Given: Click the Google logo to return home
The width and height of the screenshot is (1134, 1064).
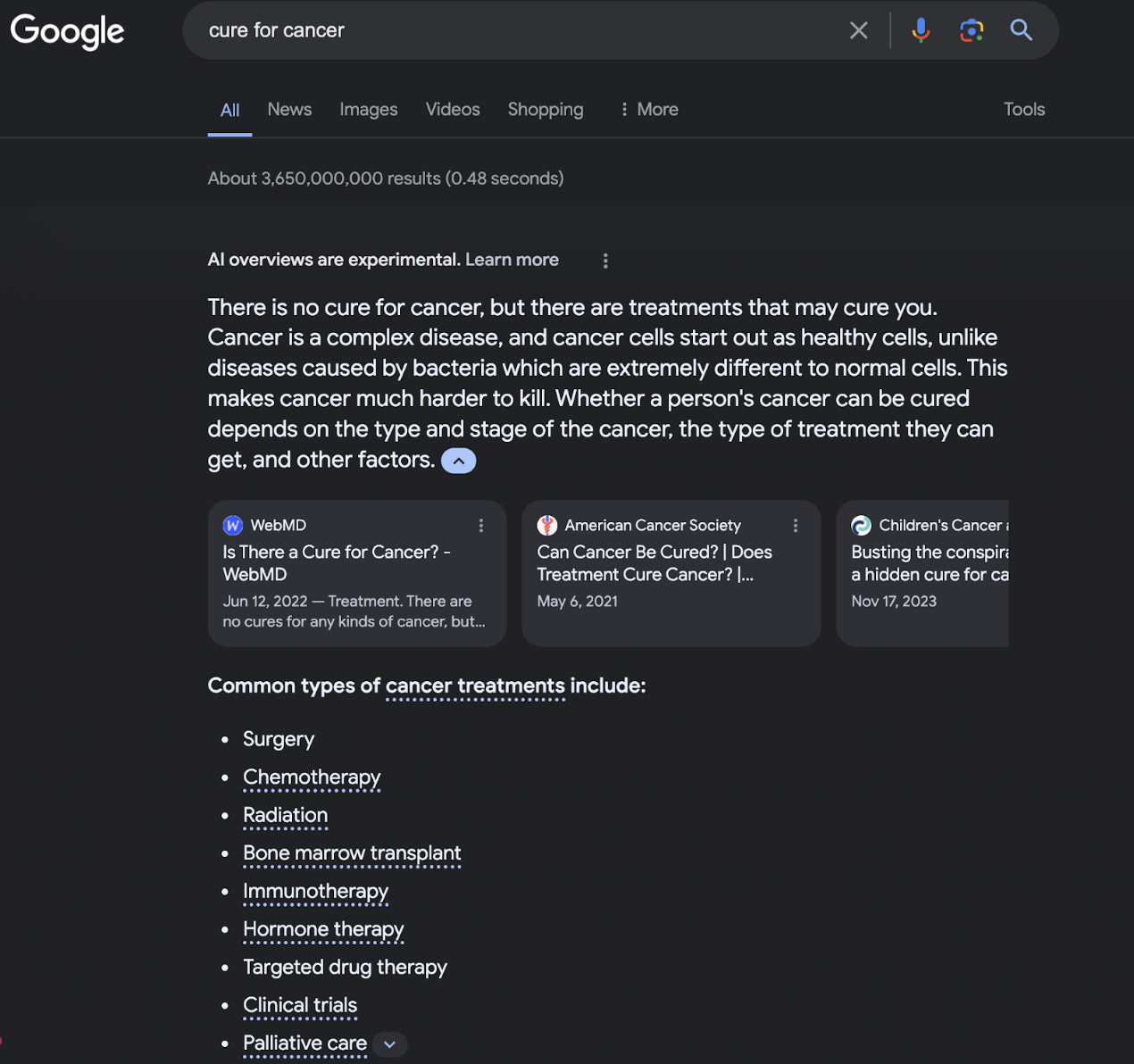Looking at the screenshot, I should pos(67,31).
